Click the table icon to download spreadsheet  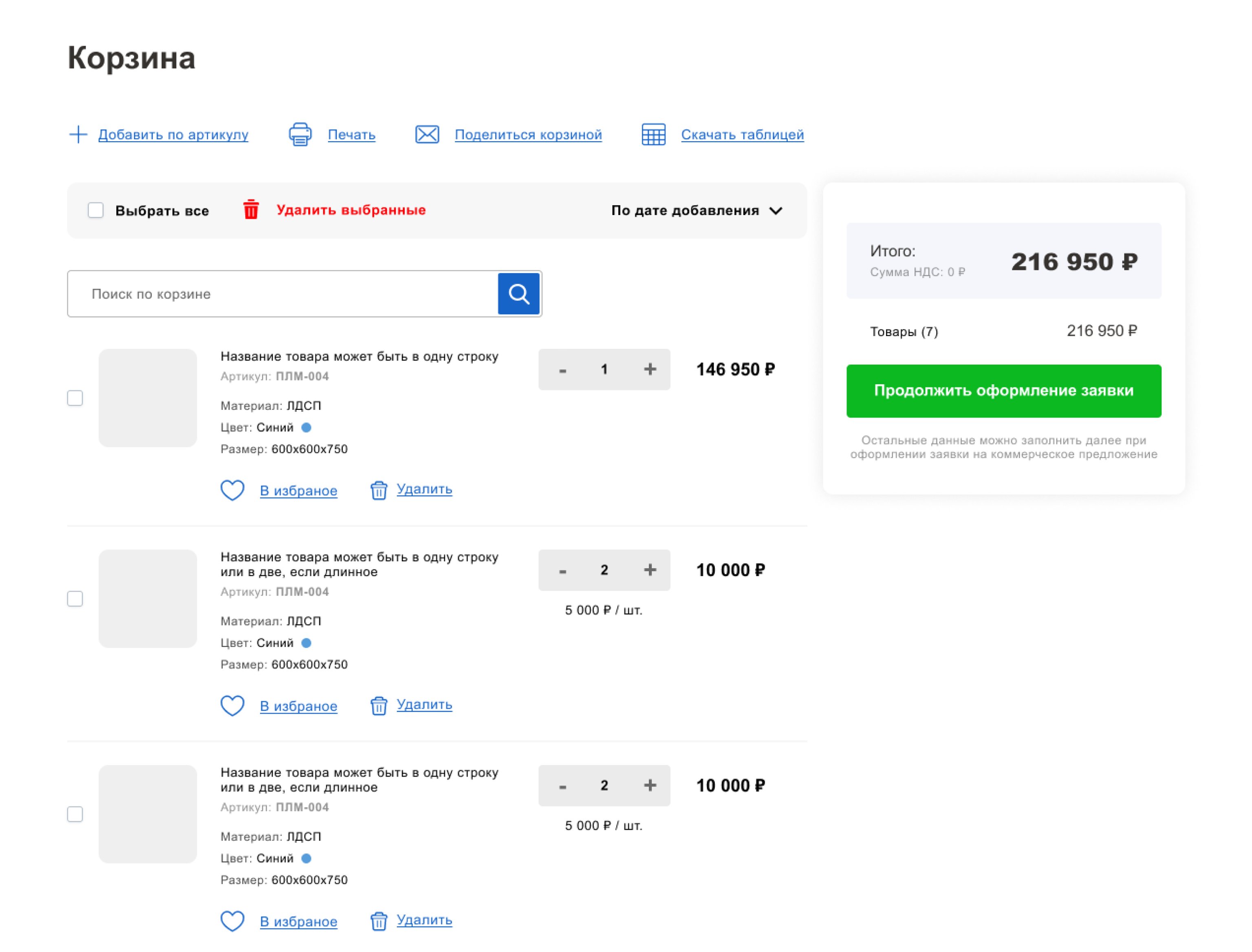(x=653, y=134)
